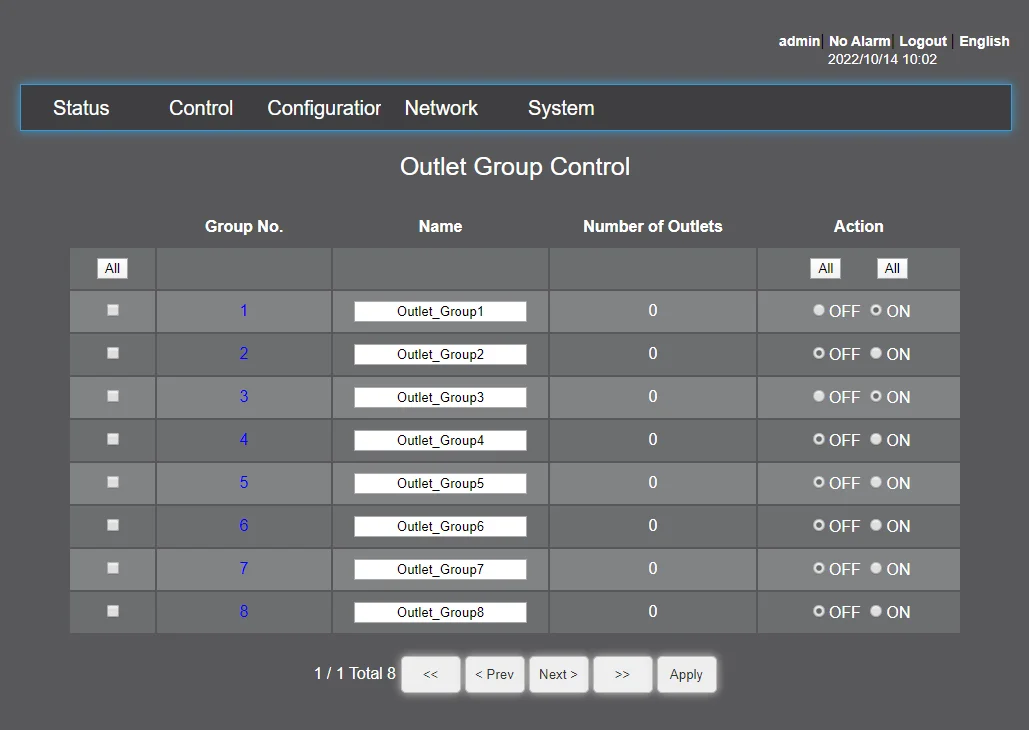Change language via English link
Image resolution: width=1029 pixels, height=730 pixels.
(984, 41)
